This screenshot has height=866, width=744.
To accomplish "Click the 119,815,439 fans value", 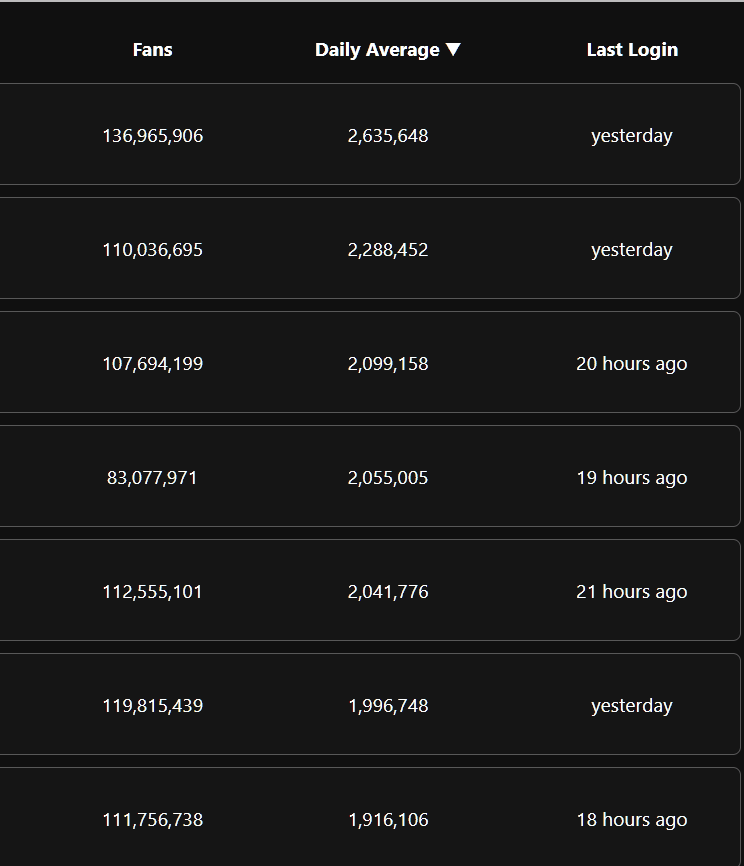I will (152, 706).
